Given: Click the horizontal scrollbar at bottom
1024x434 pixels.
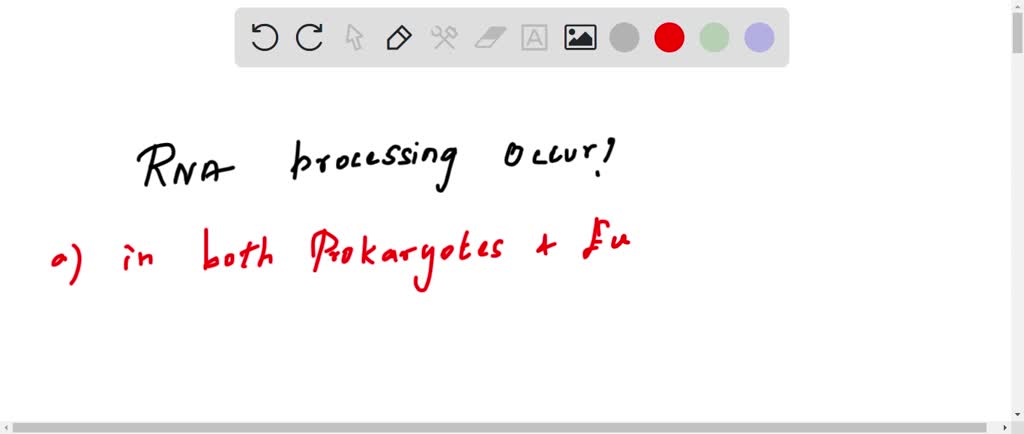Looking at the screenshot, I should click(500, 427).
